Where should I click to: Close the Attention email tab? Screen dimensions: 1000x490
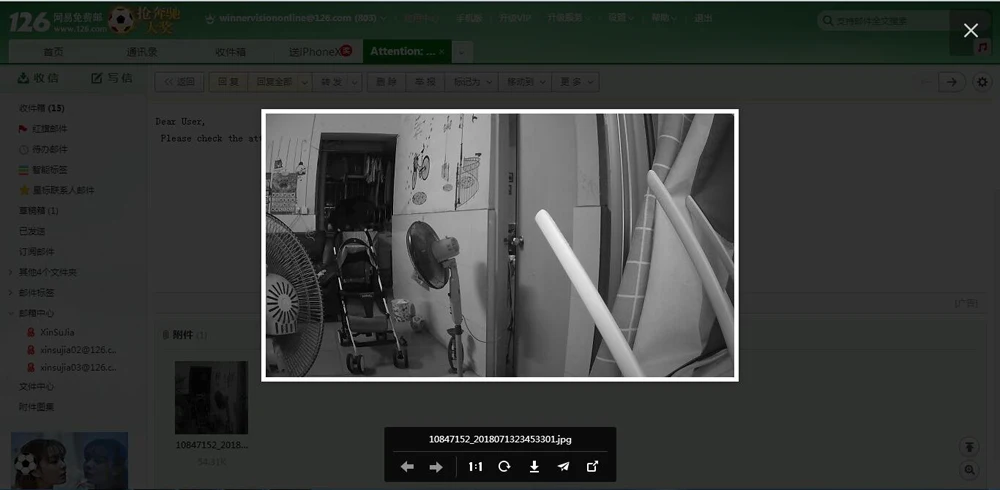(442, 52)
